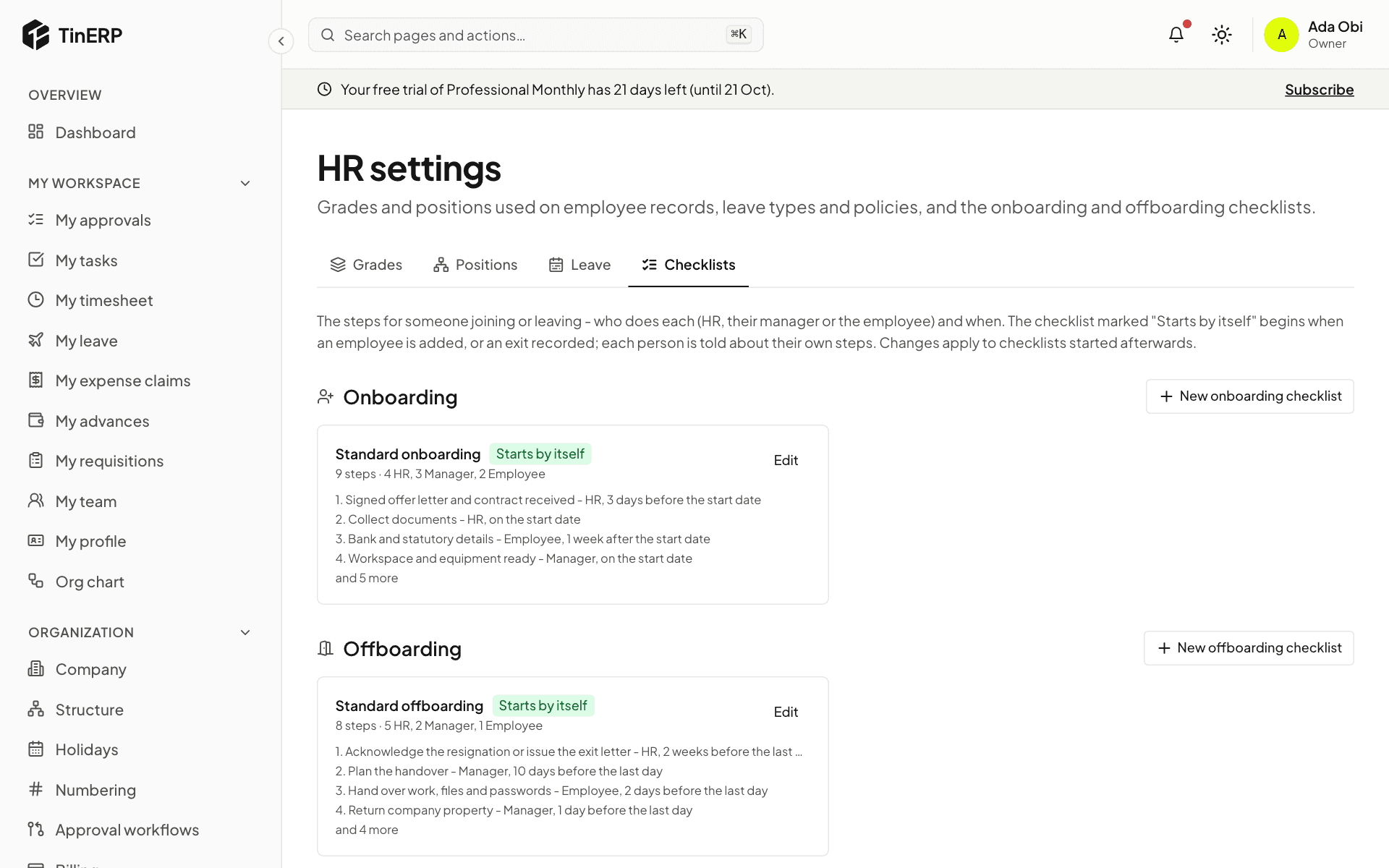Click 'and 5 more' in onboarding card
The height and width of the screenshot is (868, 1389).
point(367,578)
